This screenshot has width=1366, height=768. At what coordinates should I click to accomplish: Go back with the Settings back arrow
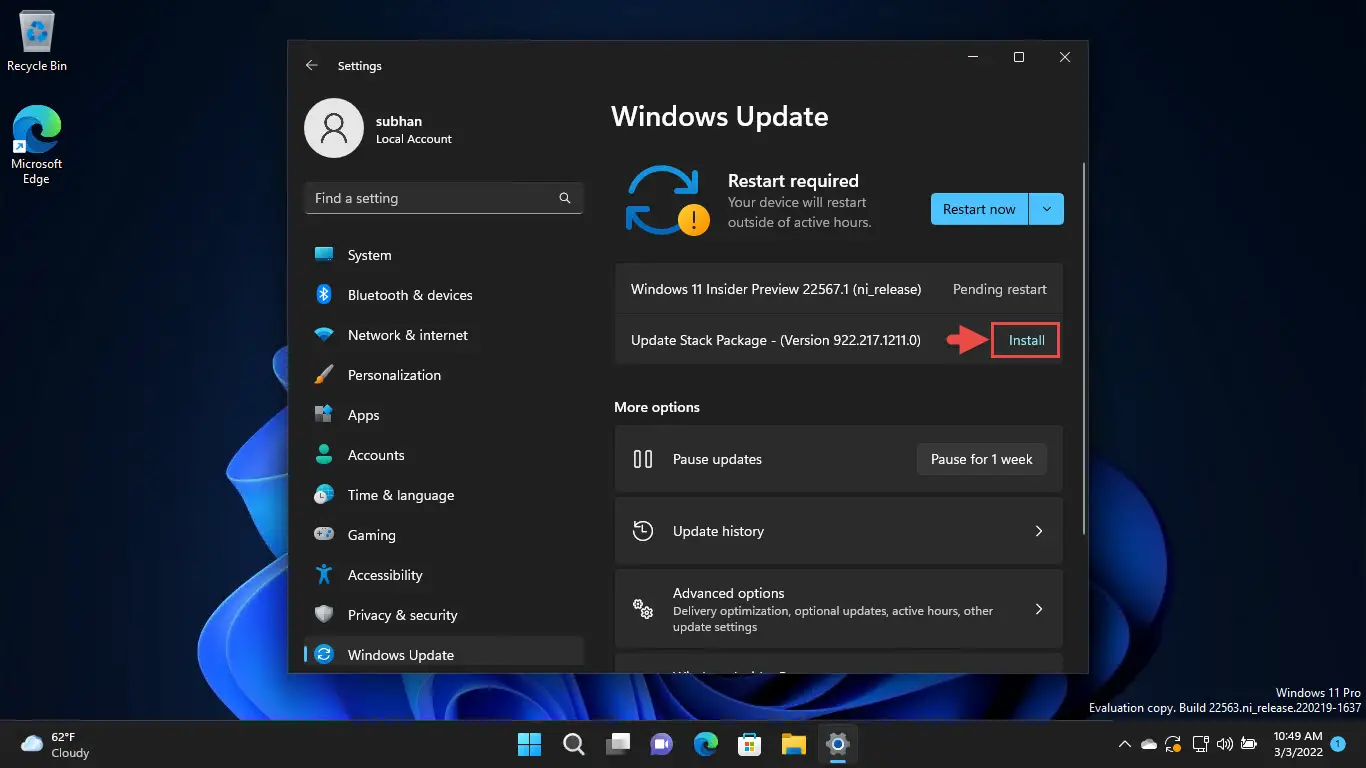tap(312, 65)
